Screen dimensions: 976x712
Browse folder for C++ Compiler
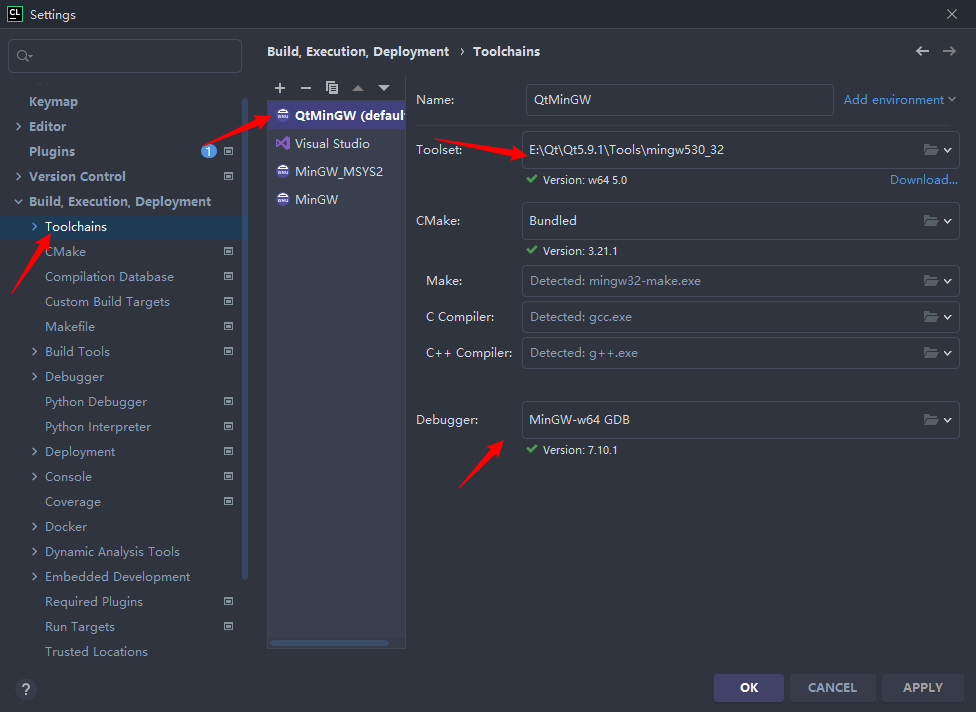[931, 353]
